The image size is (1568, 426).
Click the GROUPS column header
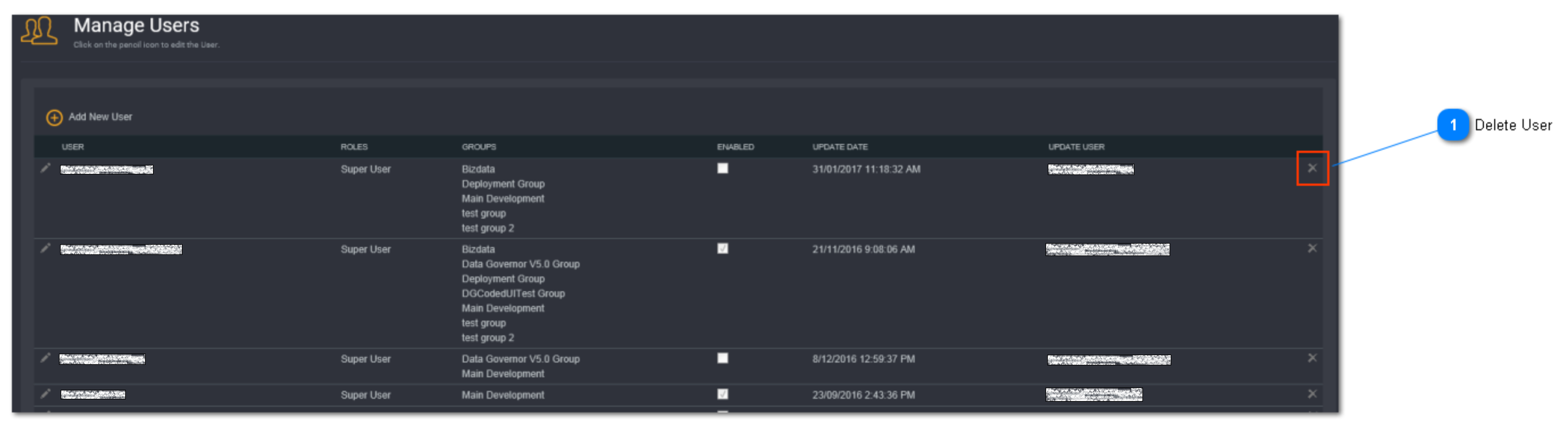pos(478,147)
